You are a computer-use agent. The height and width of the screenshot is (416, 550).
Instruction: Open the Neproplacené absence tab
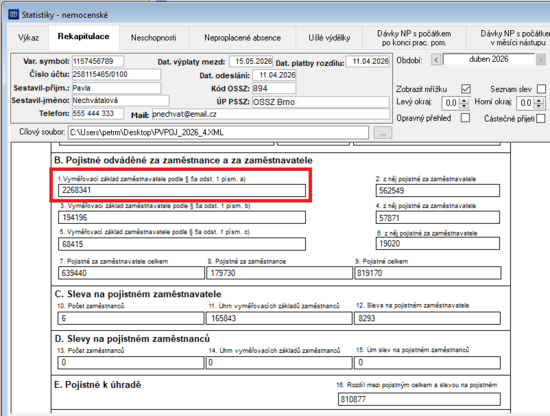pyautogui.click(x=242, y=38)
